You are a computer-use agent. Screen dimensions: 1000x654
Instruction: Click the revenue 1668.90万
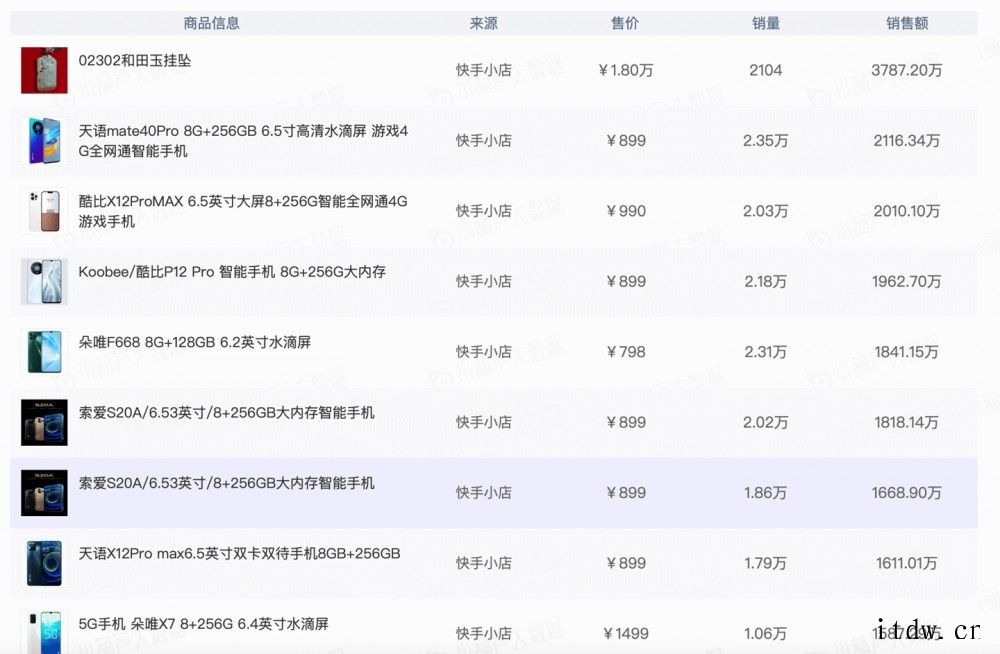(907, 493)
